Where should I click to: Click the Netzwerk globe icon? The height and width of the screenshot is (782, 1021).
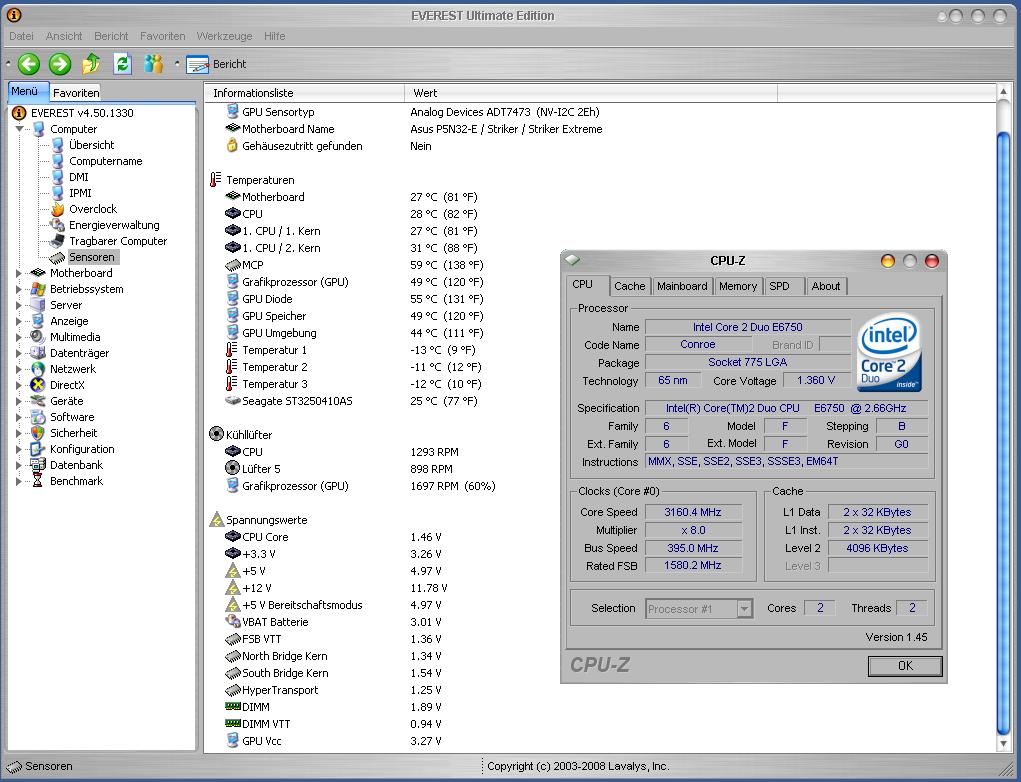(x=38, y=369)
